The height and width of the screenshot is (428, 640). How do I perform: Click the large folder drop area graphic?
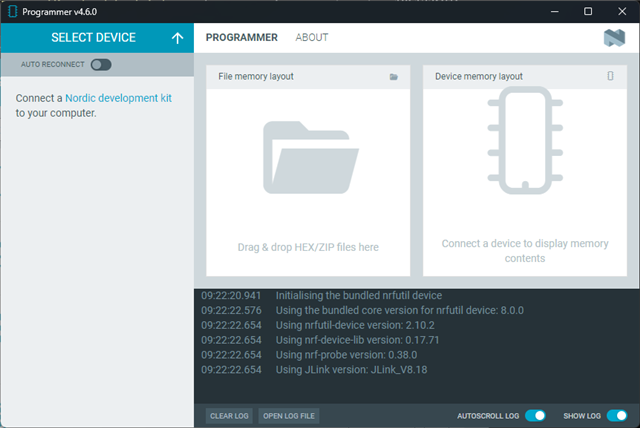click(x=311, y=157)
